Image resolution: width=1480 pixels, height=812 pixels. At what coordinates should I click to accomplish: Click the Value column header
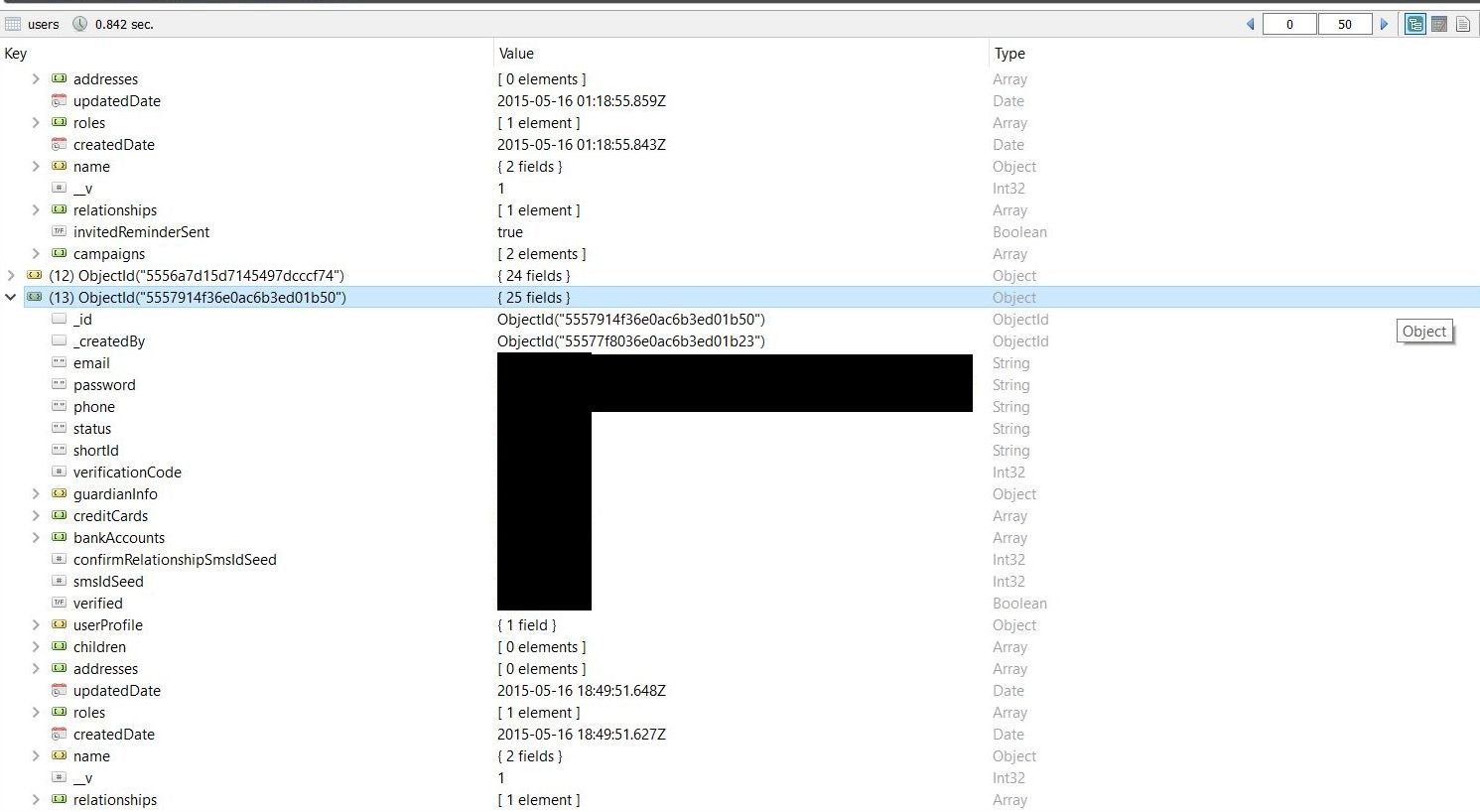pyautogui.click(x=516, y=54)
